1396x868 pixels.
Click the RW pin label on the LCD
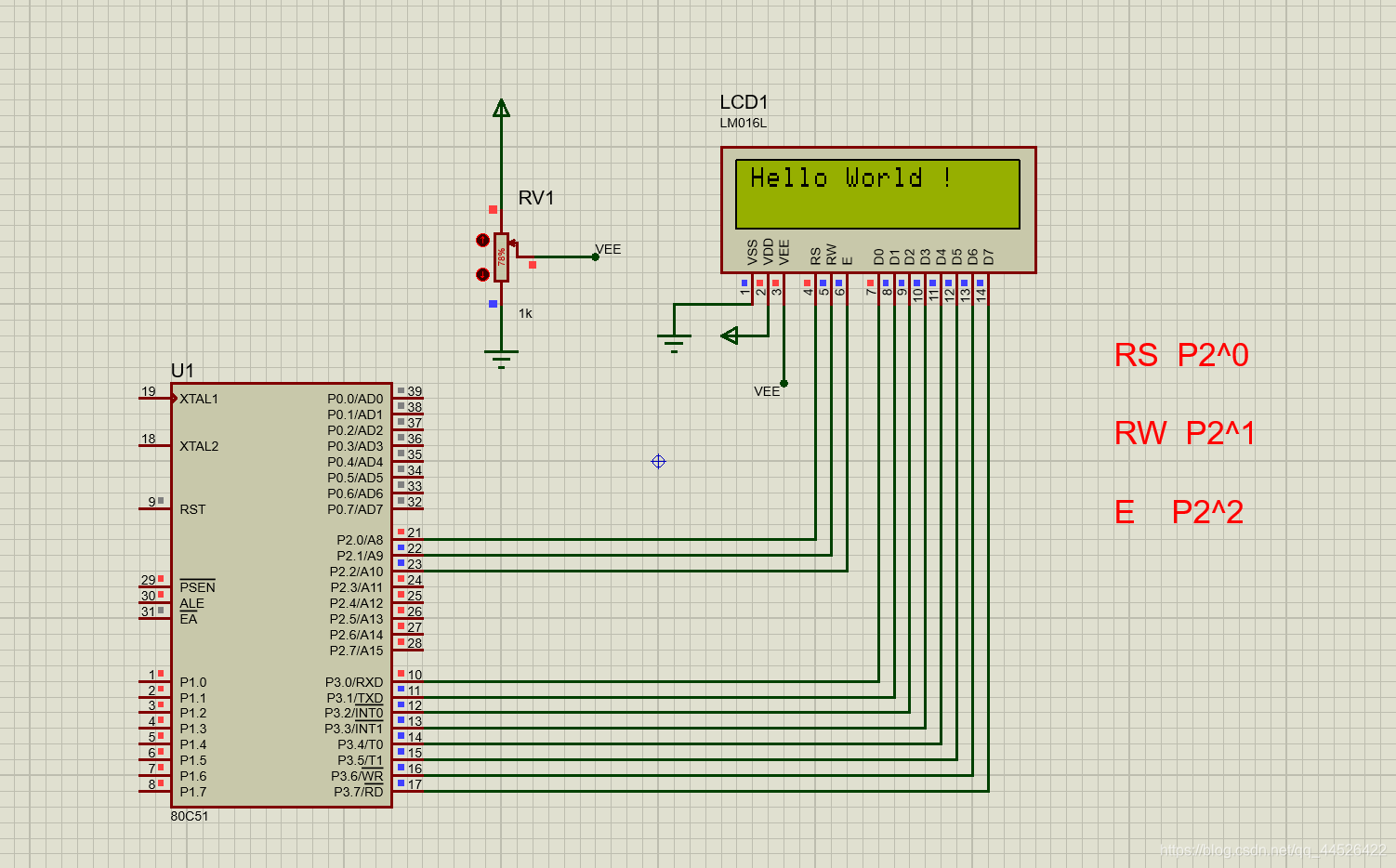[831, 255]
